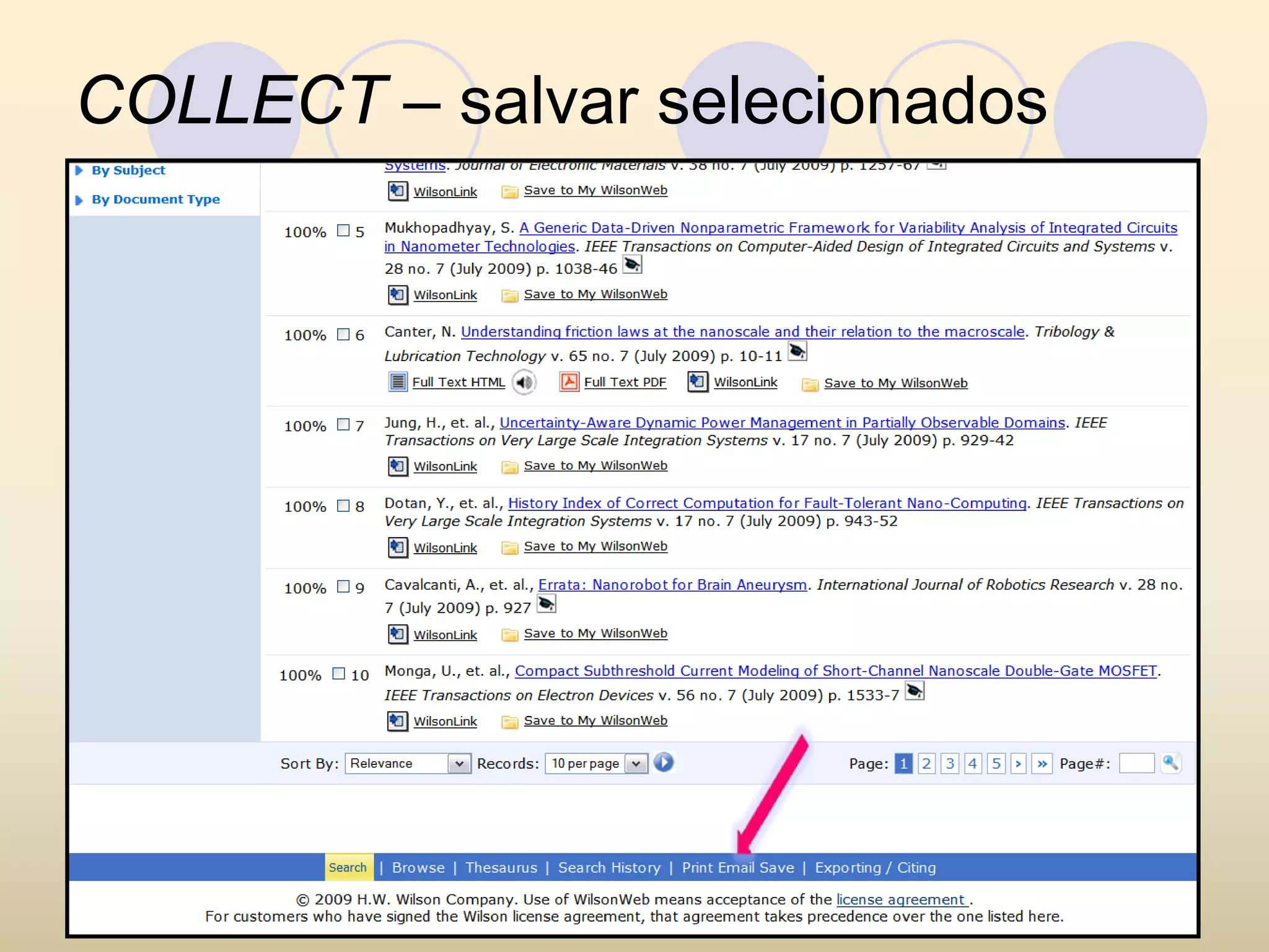Click Full Text HTML link for record 6
Screen dimensions: 1269x952
click(x=459, y=382)
